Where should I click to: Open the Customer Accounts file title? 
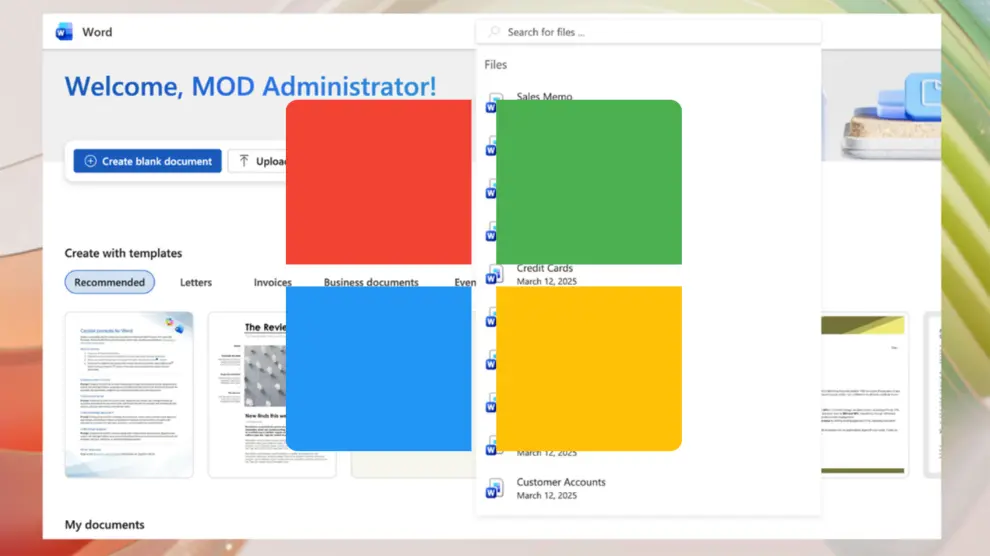[x=561, y=482]
